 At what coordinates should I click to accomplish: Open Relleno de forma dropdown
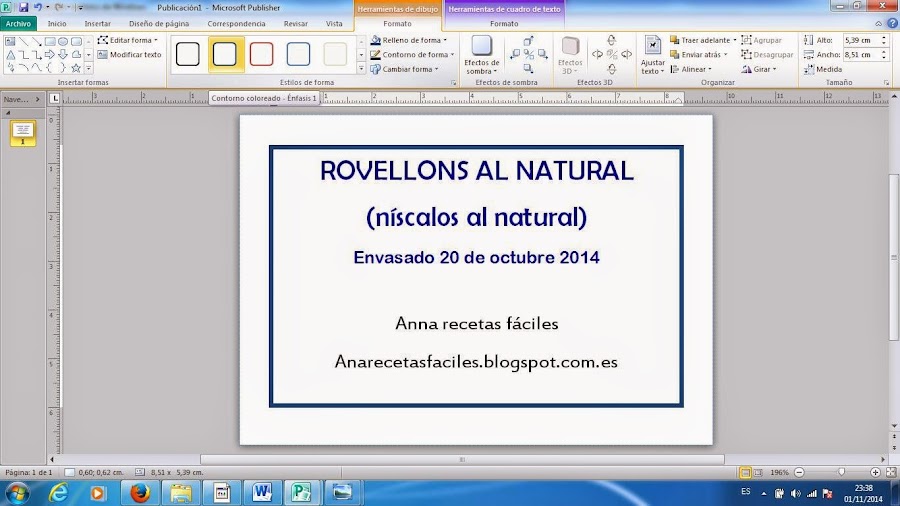409,40
